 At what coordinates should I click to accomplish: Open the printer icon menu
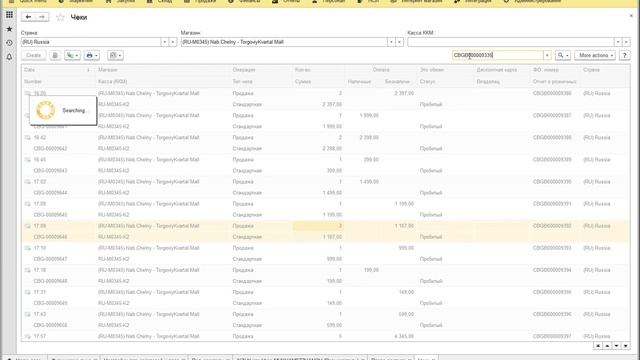91,55
